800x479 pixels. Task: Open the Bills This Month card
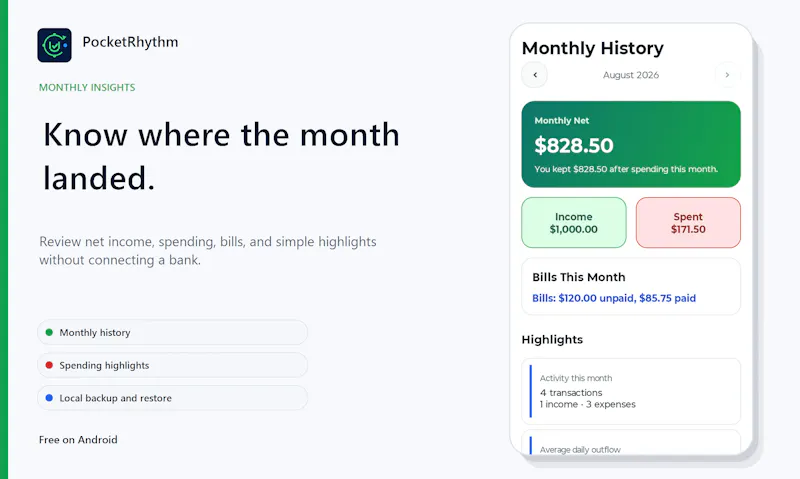631,287
